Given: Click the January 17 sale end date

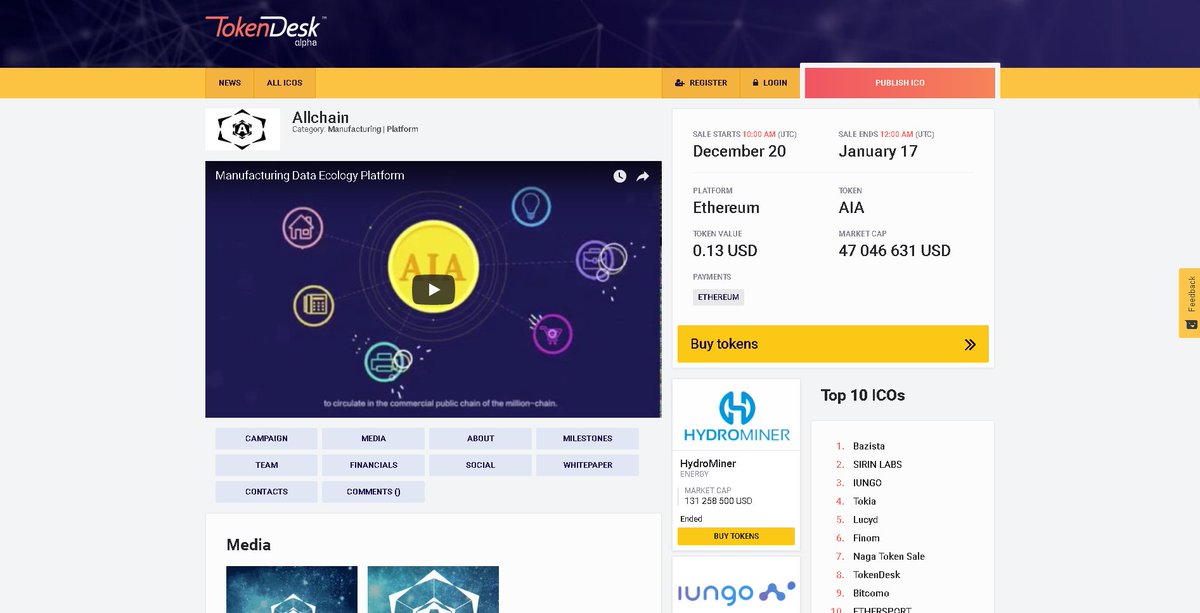Looking at the screenshot, I should 878,152.
